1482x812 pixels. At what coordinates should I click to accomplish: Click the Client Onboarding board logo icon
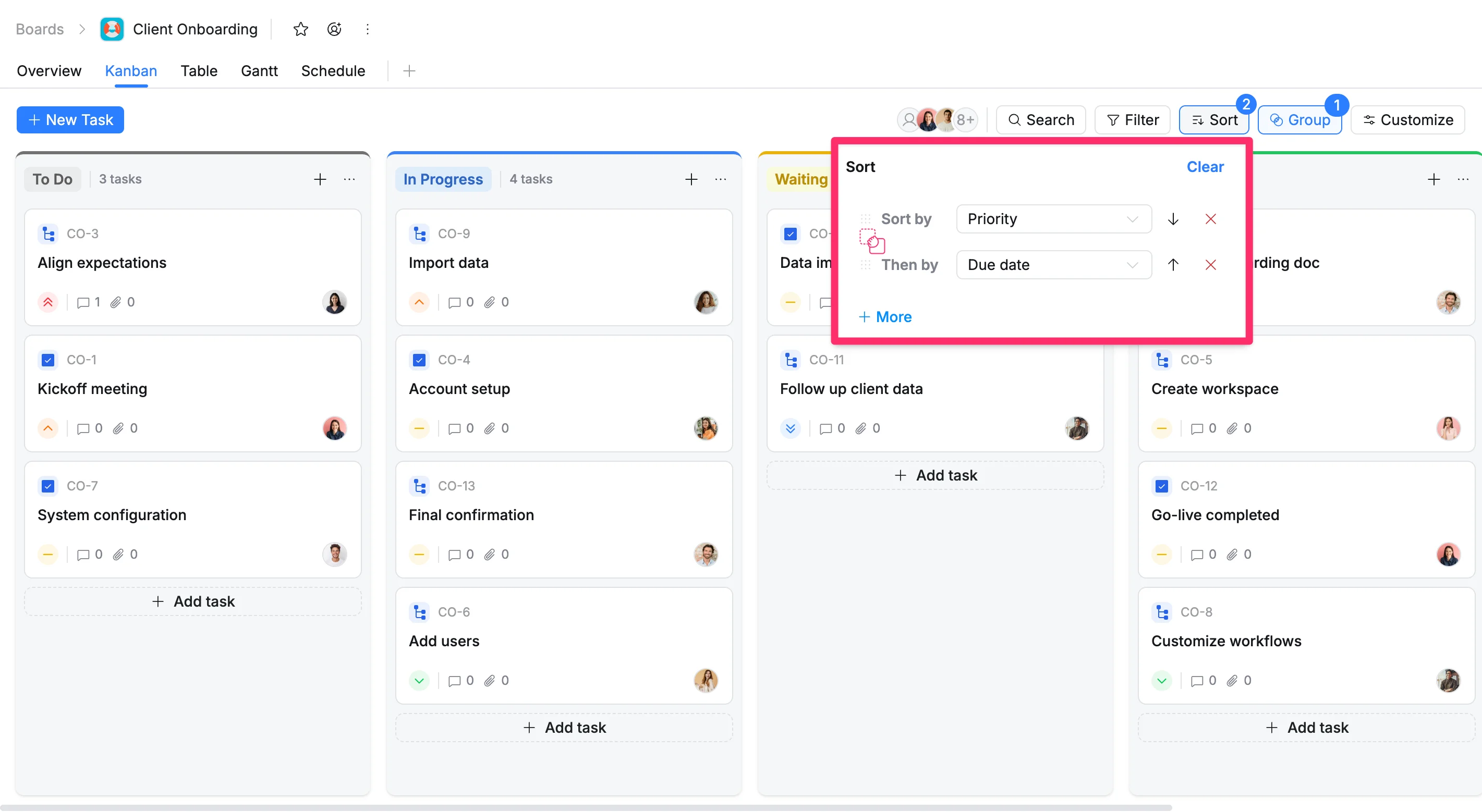tap(112, 29)
